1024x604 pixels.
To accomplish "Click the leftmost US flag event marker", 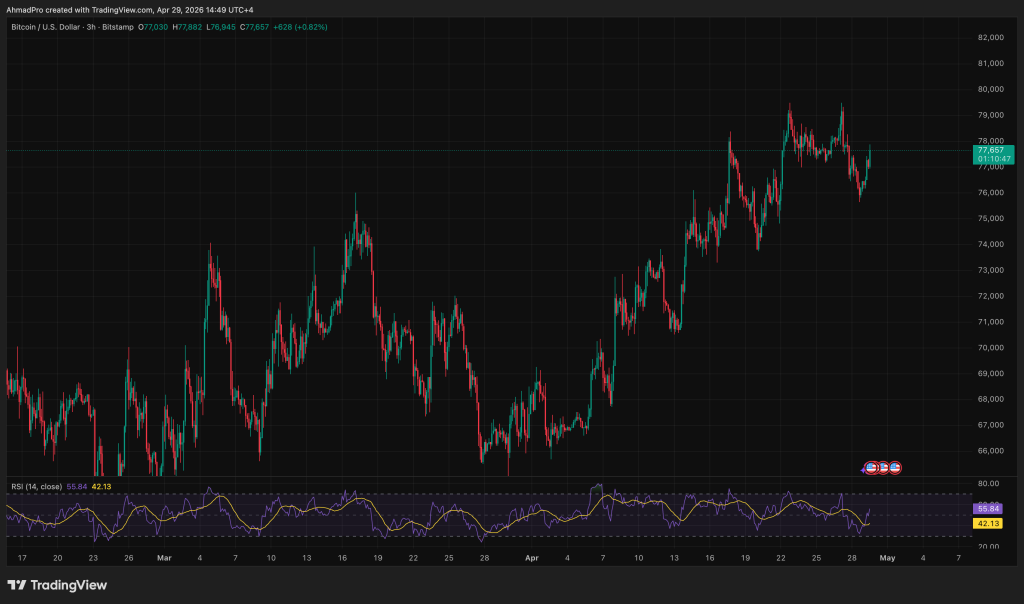I will pos(872,467).
